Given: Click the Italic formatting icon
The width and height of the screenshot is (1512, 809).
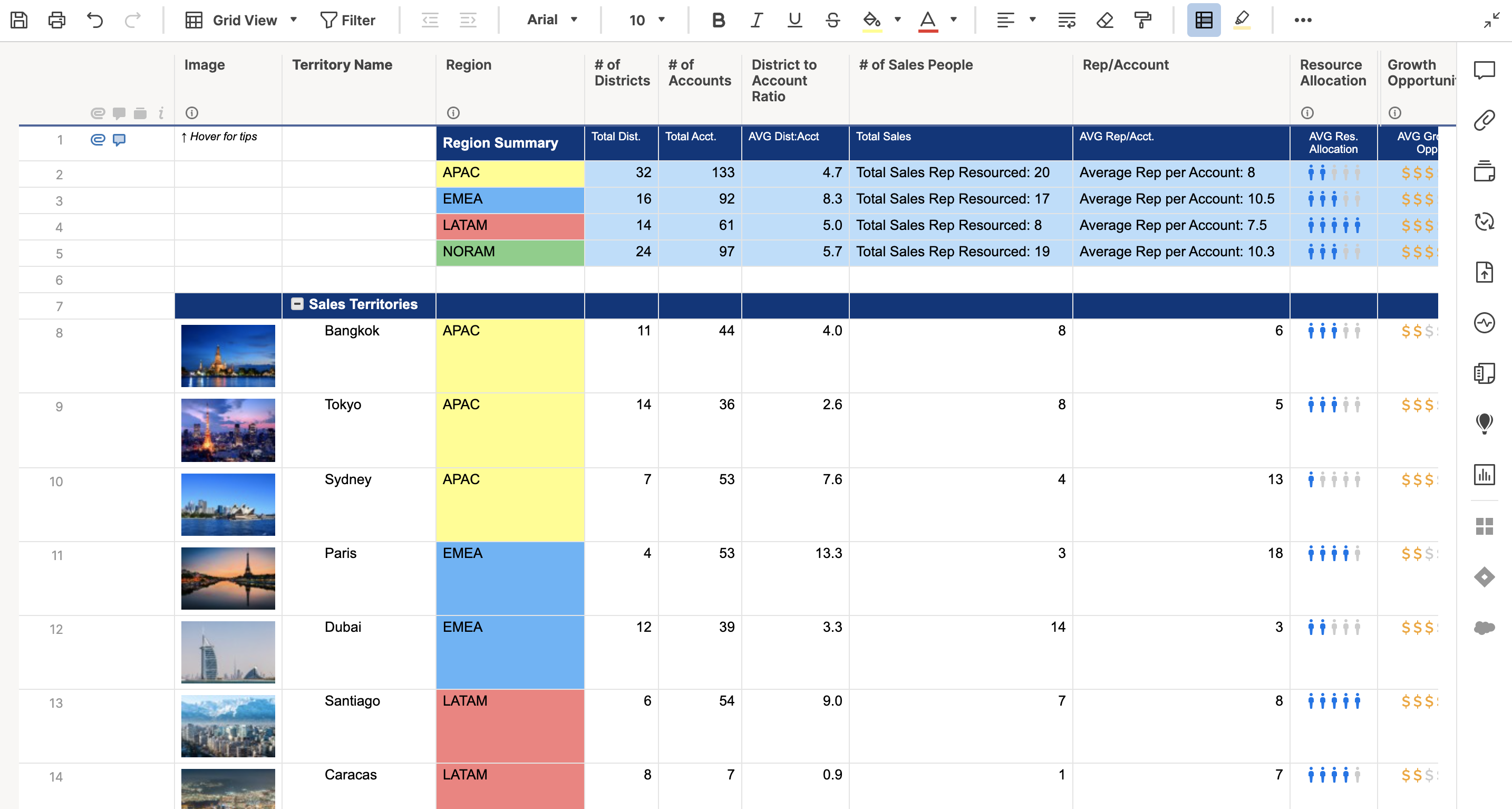Looking at the screenshot, I should tap(756, 19).
